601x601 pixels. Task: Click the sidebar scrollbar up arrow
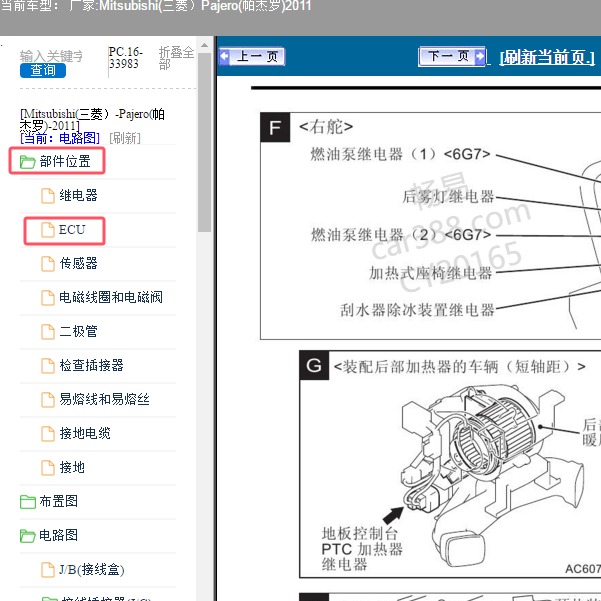[x=204, y=45]
